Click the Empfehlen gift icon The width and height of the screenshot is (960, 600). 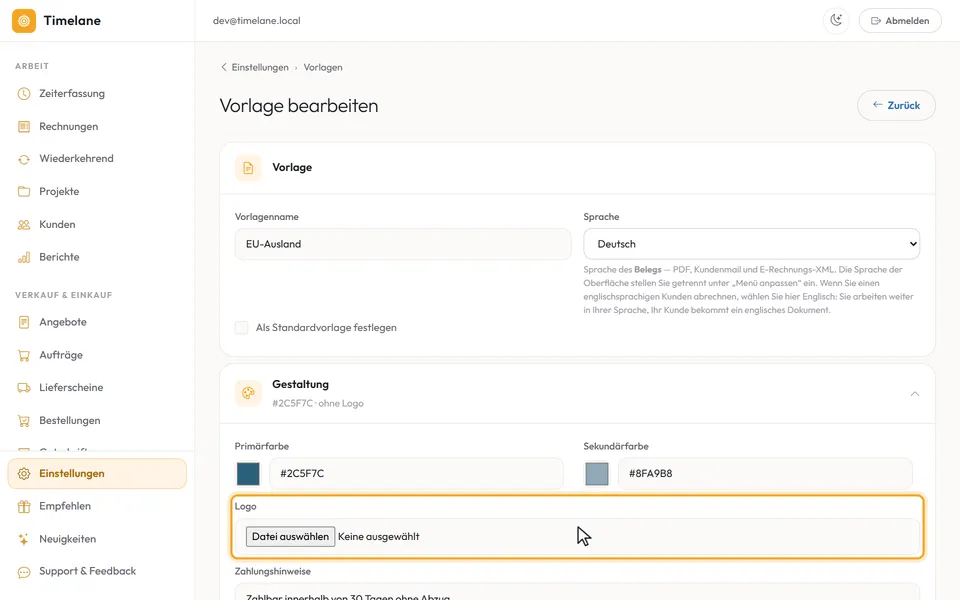[x=24, y=506]
